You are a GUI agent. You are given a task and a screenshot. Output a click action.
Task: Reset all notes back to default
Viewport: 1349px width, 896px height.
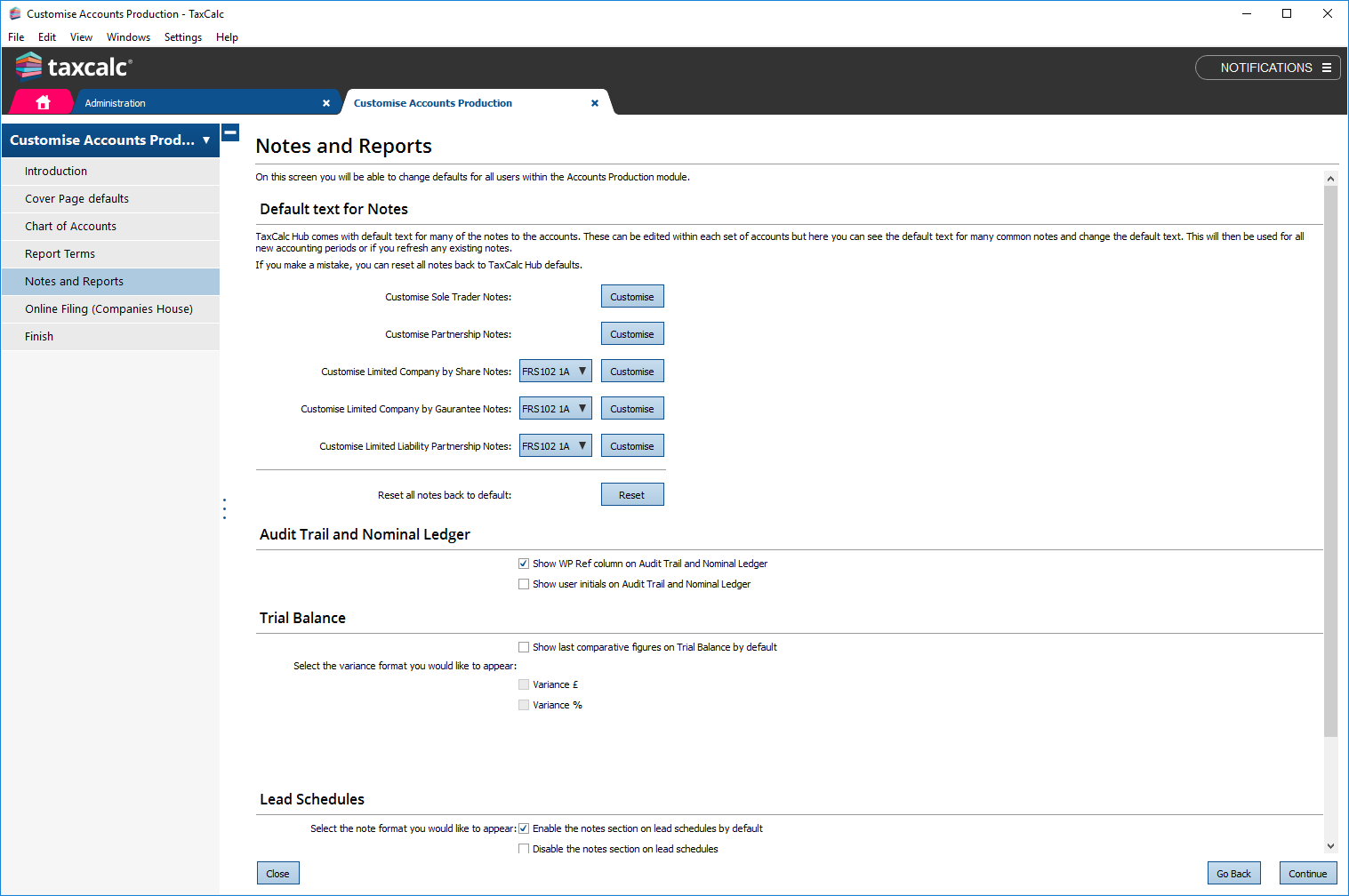(632, 495)
